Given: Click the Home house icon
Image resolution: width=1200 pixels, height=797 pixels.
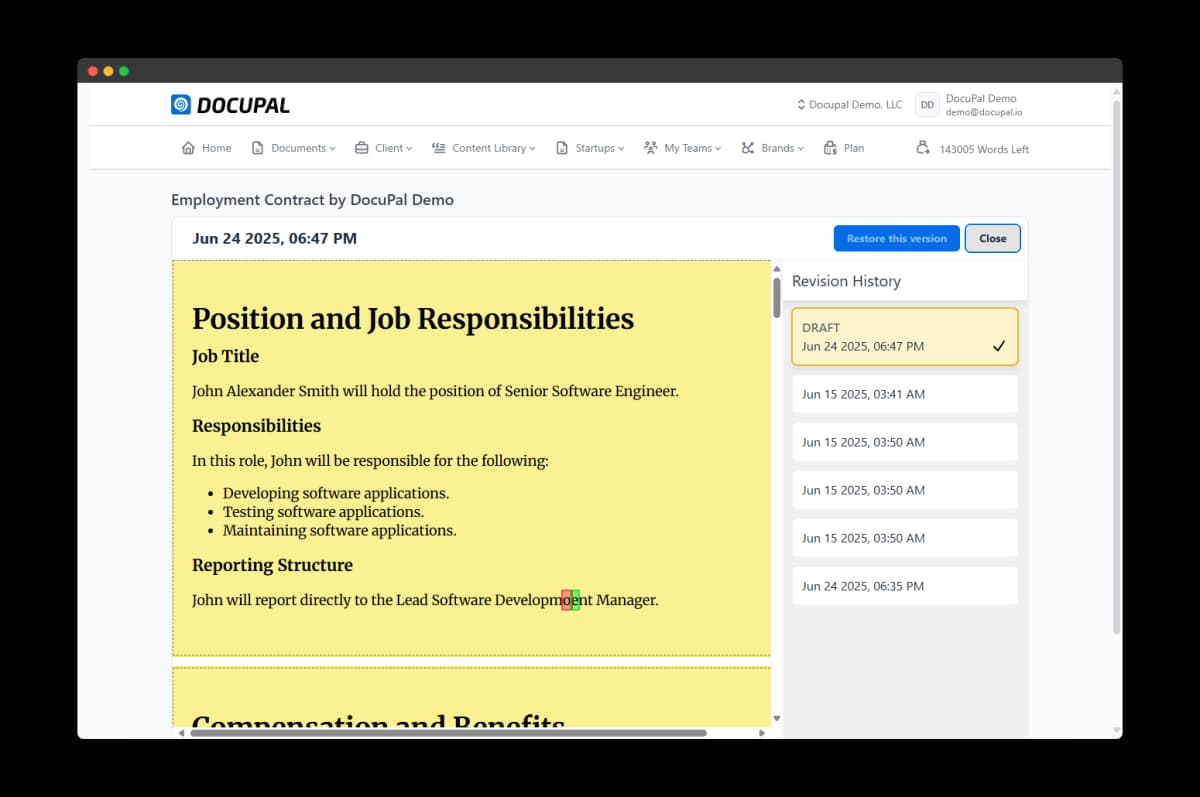Looking at the screenshot, I should click(x=188, y=148).
